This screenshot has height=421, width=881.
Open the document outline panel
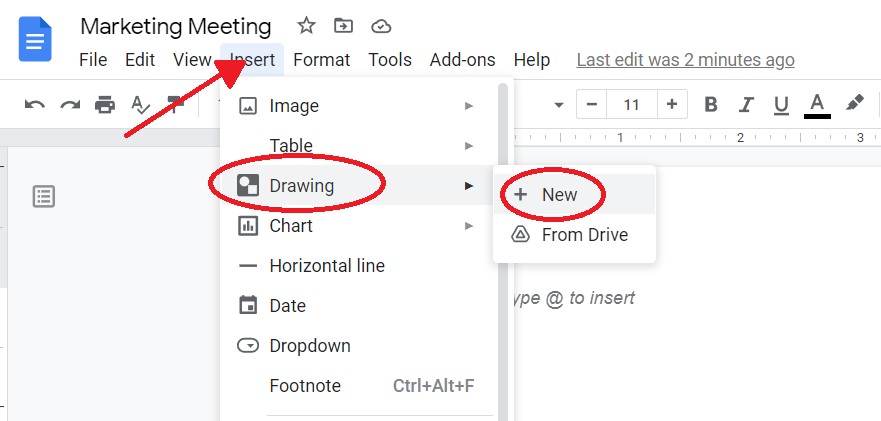[x=44, y=197]
